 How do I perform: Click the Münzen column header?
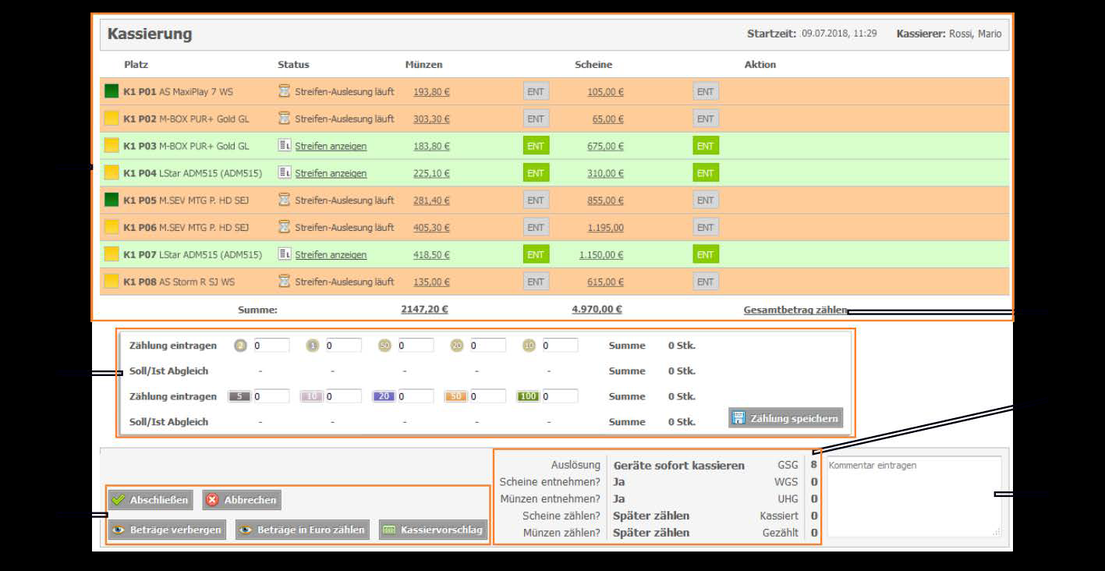point(424,65)
